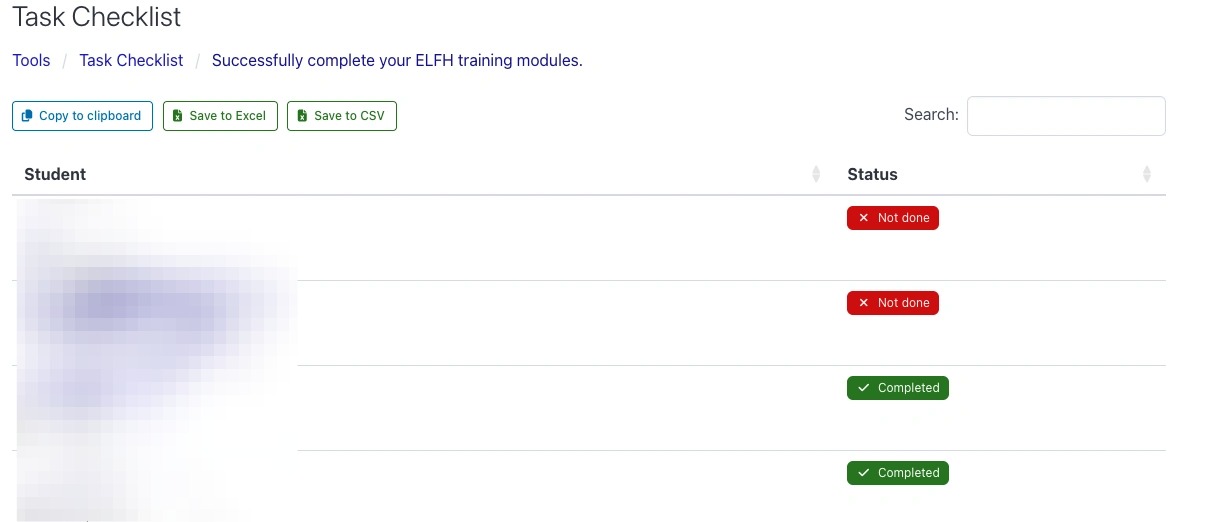The image size is (1207, 522).
Task: Go to the Task Checklist breadcrumb link
Action: (131, 60)
